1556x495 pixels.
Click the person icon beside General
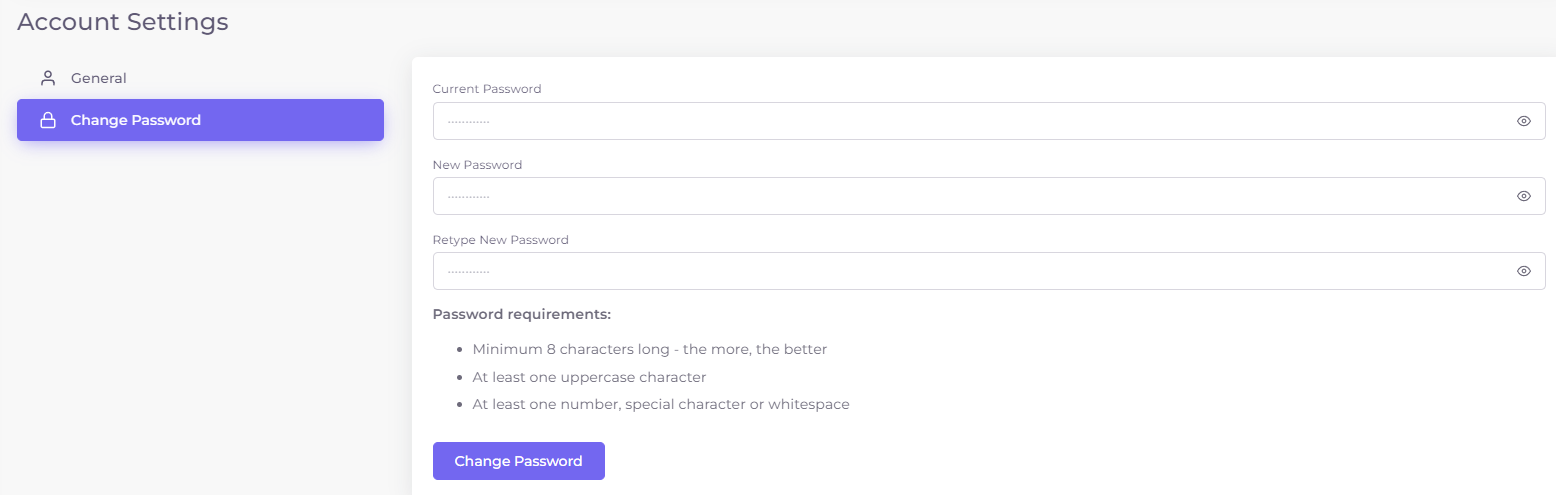coord(47,78)
